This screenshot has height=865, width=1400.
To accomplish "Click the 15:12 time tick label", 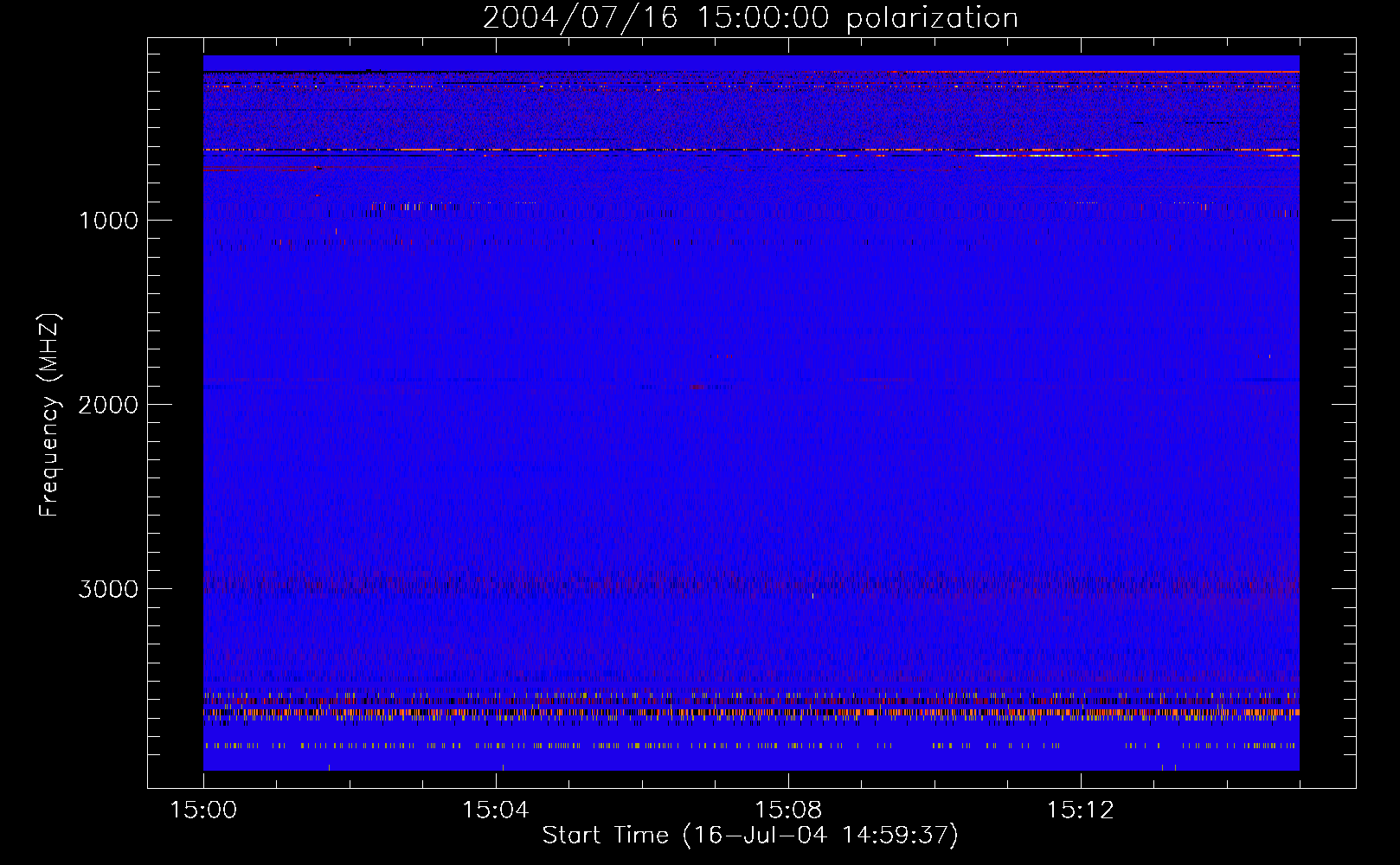I will pos(1080,811).
